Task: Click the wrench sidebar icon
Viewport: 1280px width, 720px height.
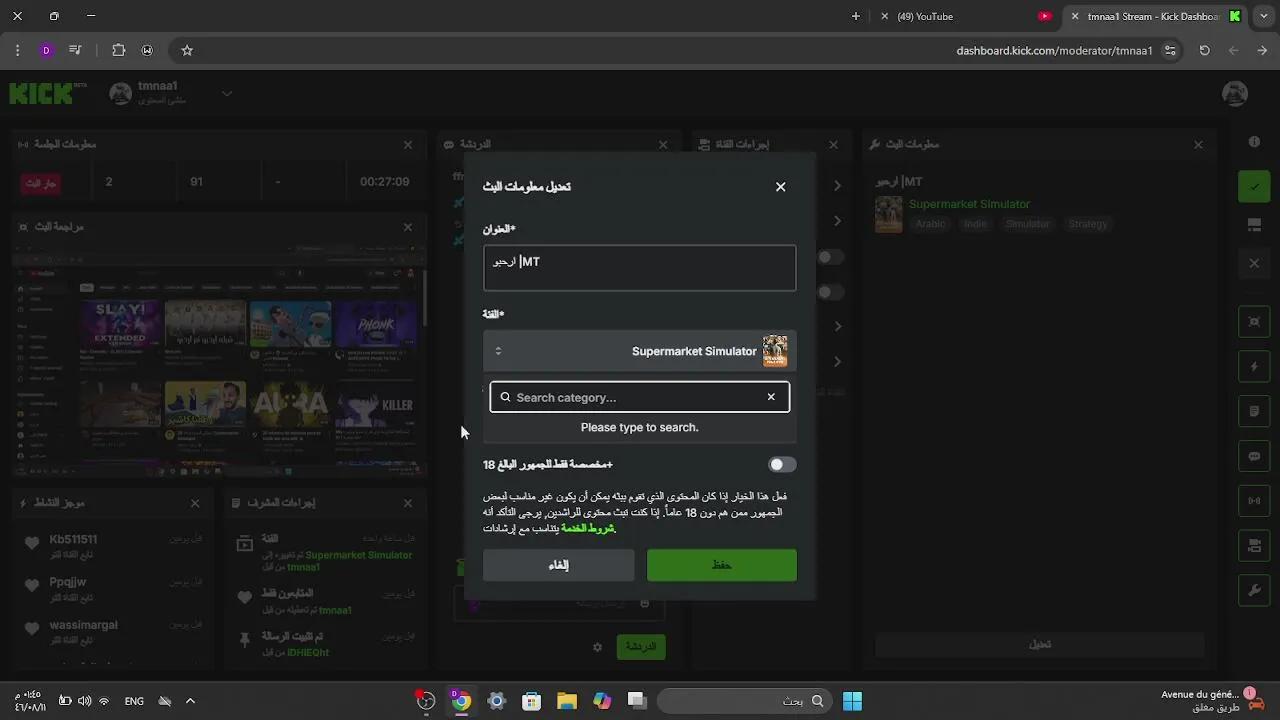Action: pos(1254,590)
